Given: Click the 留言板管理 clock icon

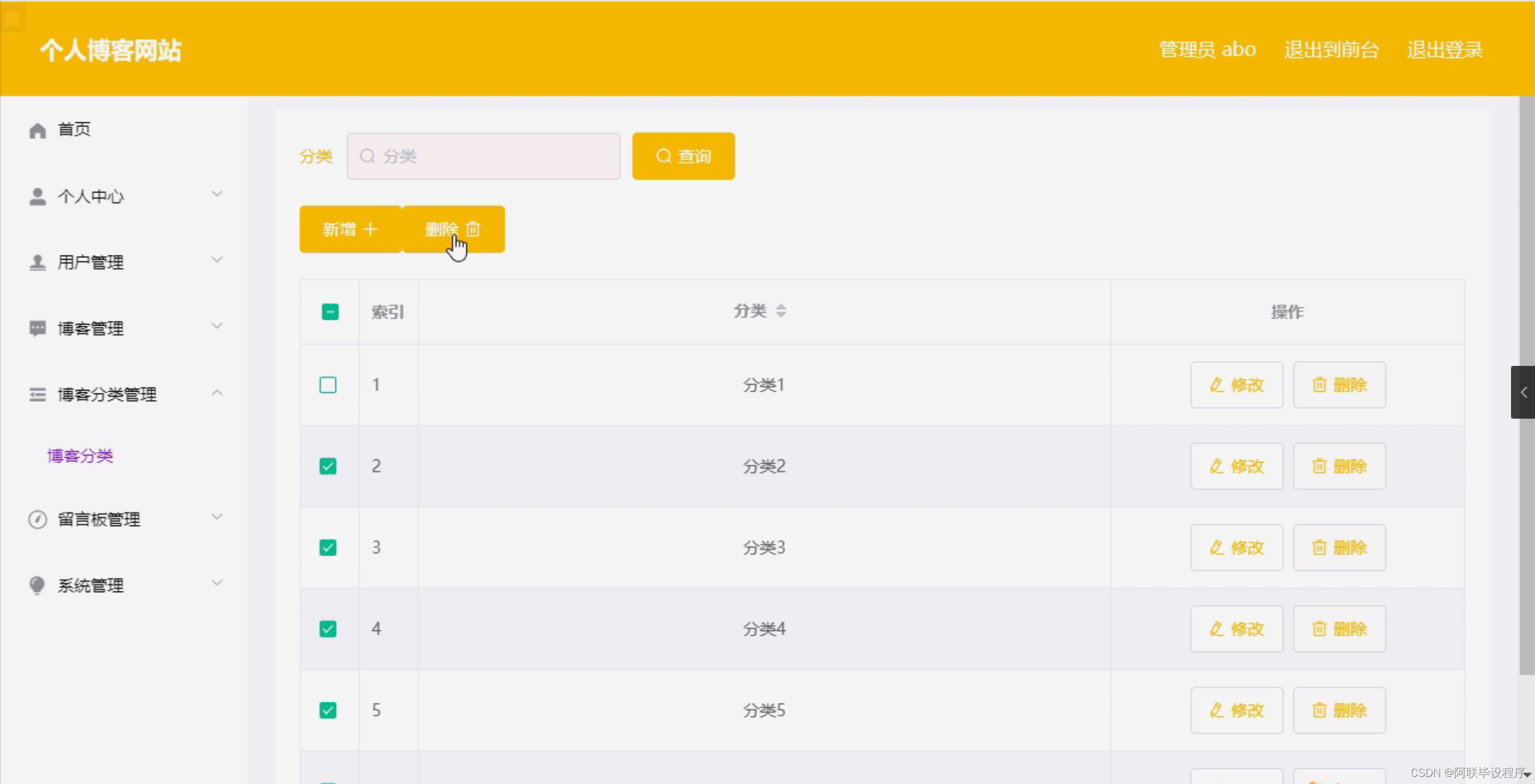Looking at the screenshot, I should pyautogui.click(x=37, y=519).
